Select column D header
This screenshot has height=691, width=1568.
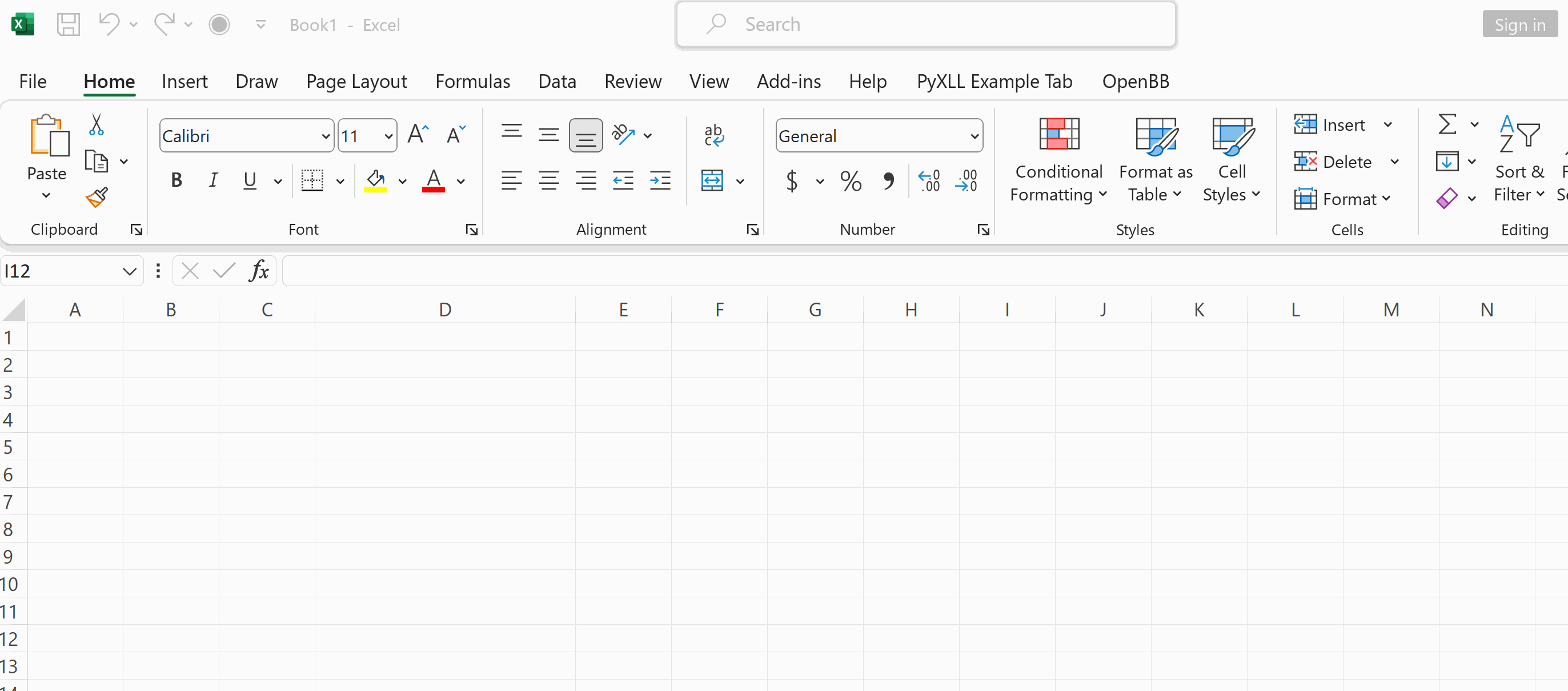pyautogui.click(x=445, y=310)
